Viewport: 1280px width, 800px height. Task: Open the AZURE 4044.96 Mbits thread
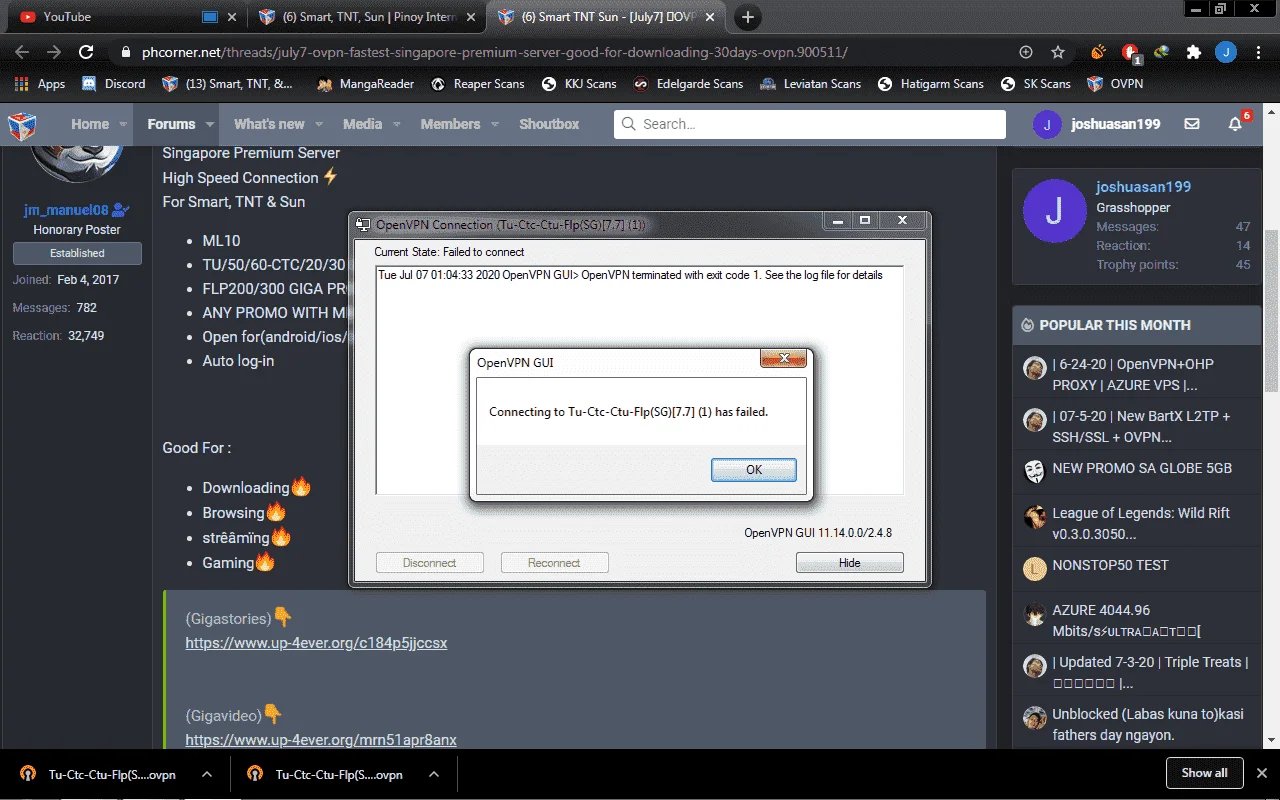[x=1126, y=620]
